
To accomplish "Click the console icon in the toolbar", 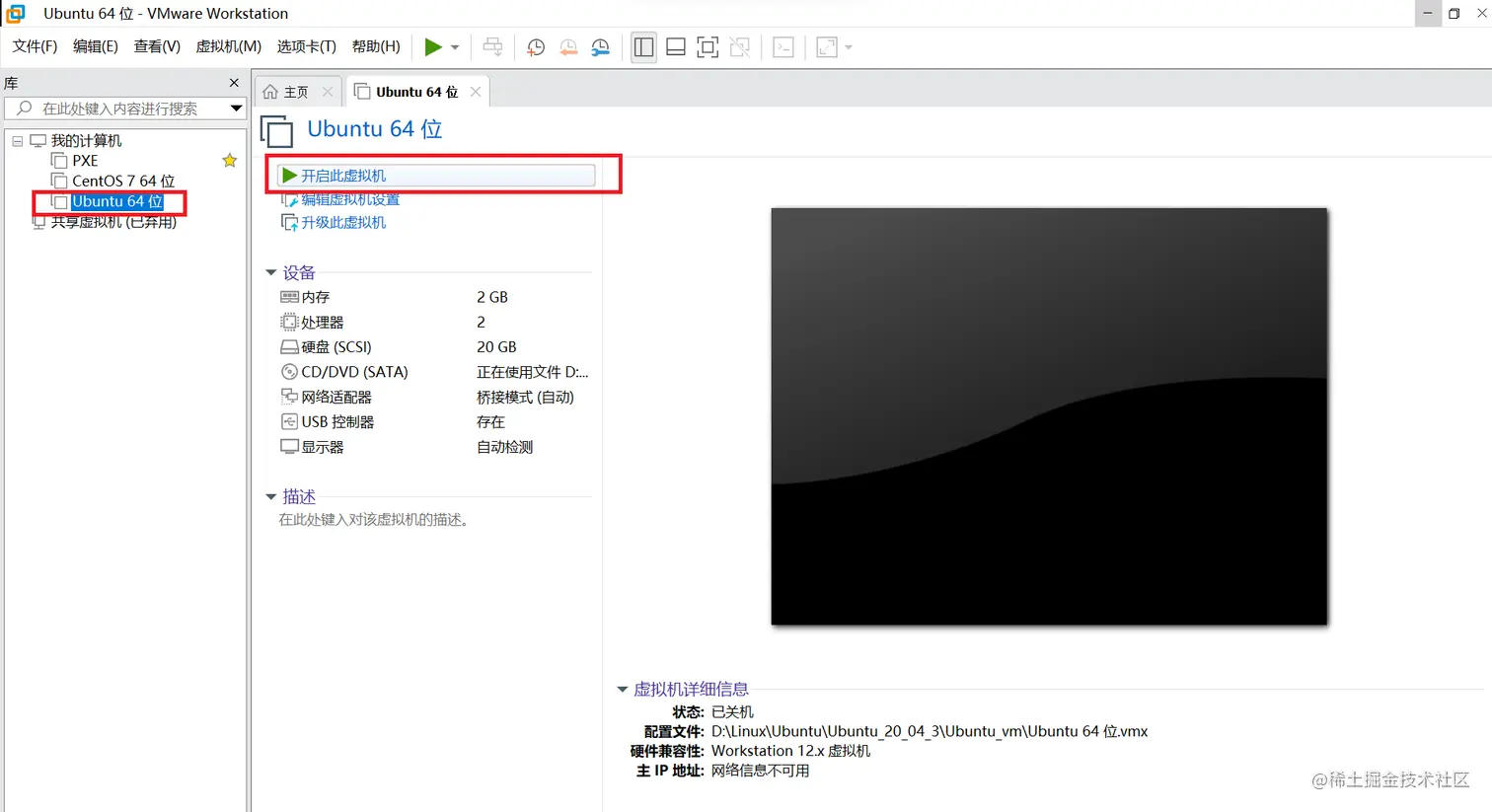I will click(x=783, y=46).
